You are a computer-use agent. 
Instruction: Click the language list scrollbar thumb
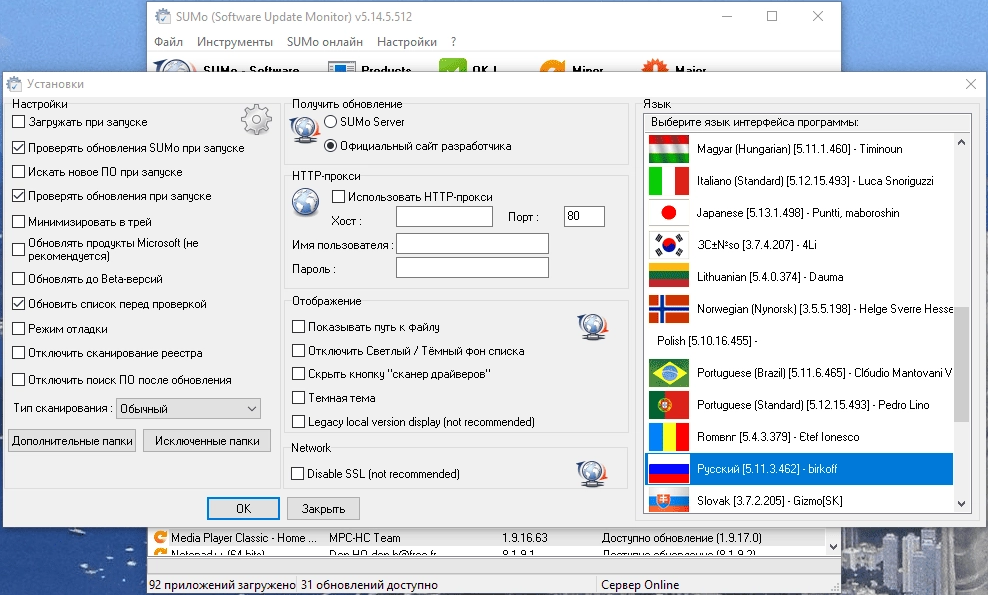(x=961, y=364)
